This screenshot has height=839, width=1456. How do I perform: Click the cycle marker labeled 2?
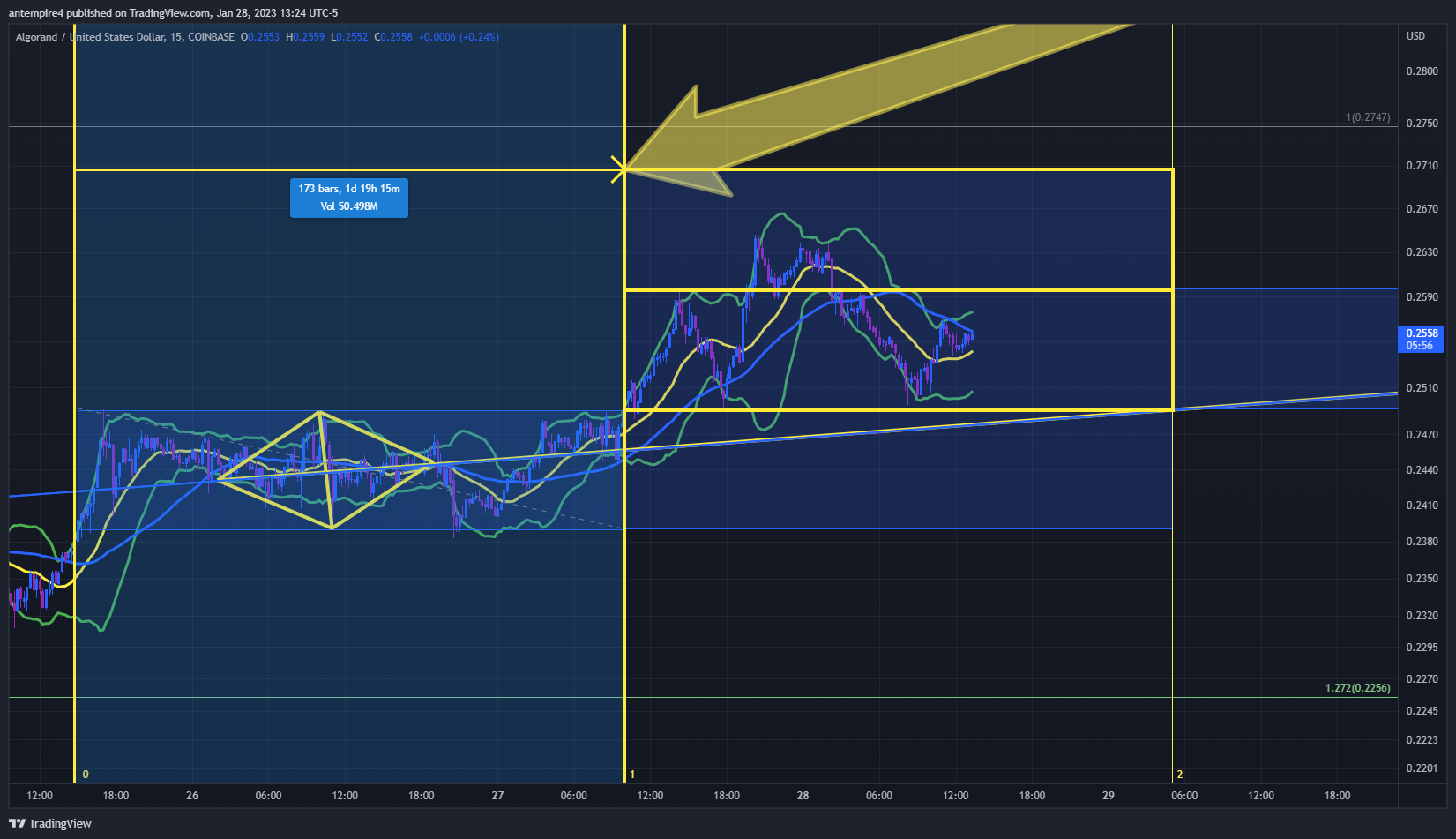(x=1180, y=775)
